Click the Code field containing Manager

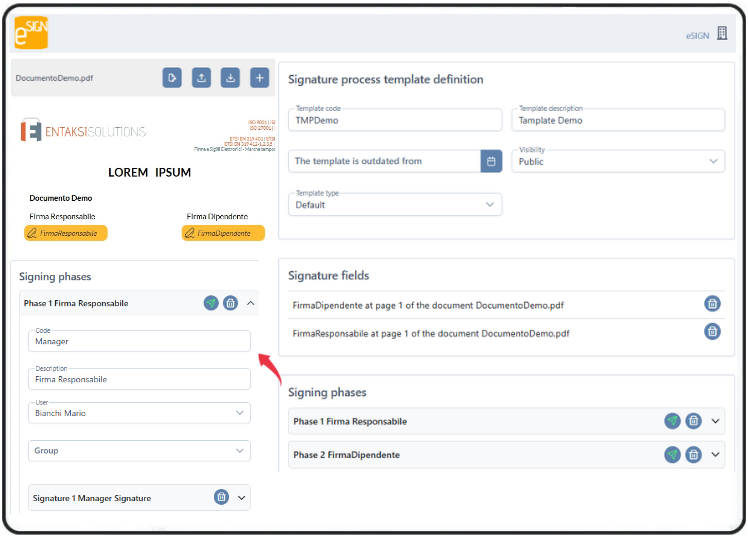(x=139, y=341)
